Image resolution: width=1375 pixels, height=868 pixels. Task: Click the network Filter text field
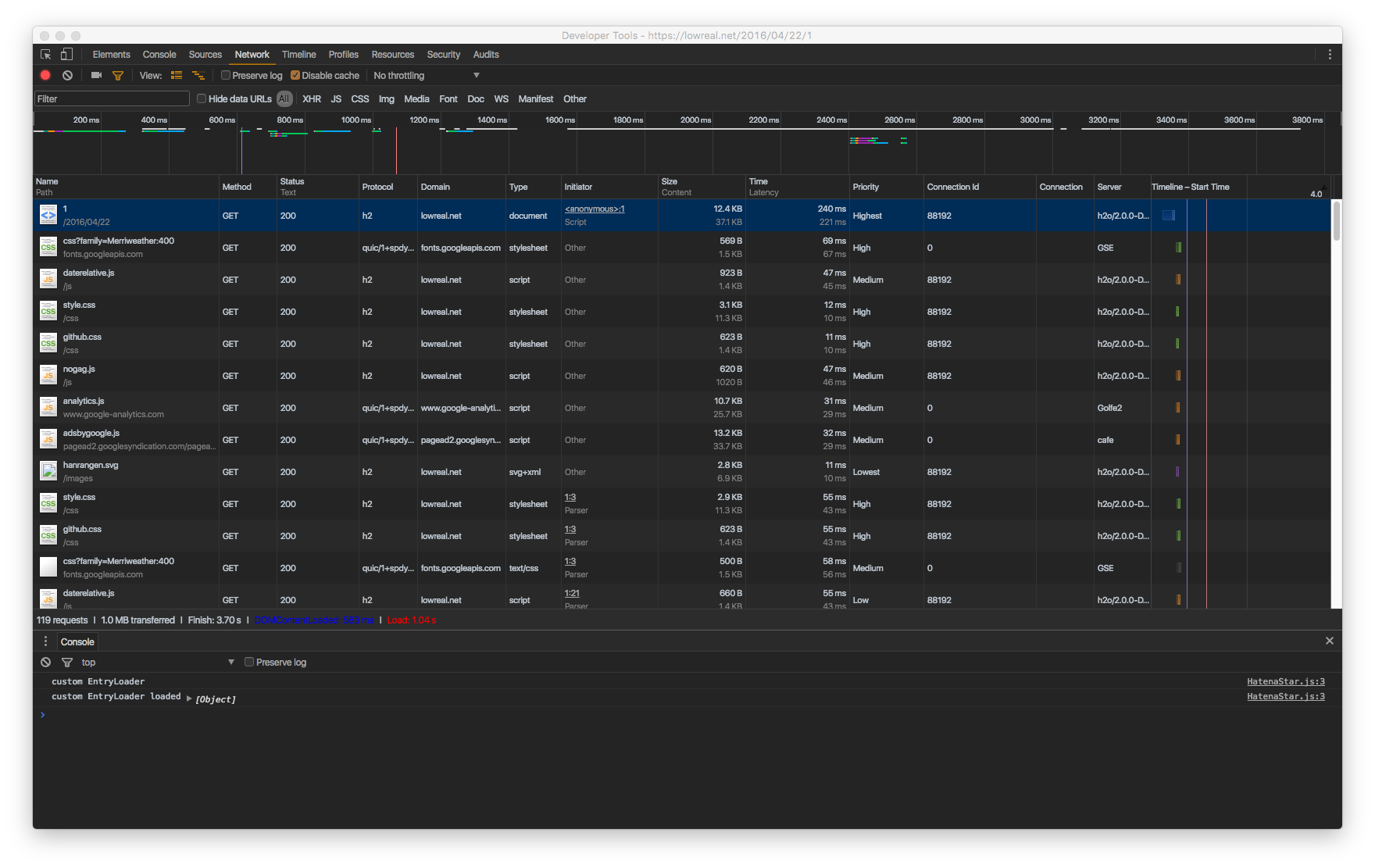[112, 99]
